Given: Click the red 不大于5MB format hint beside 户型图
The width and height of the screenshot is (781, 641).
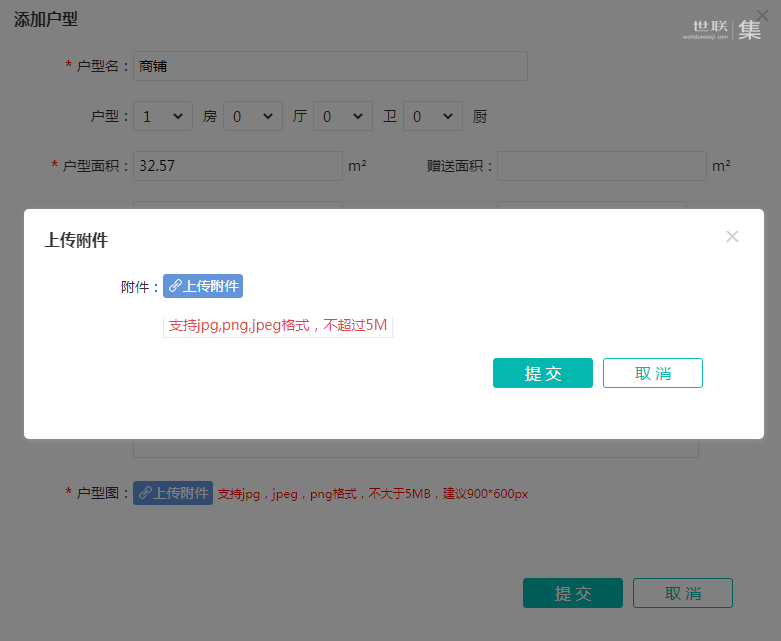Looking at the screenshot, I should point(373,494).
